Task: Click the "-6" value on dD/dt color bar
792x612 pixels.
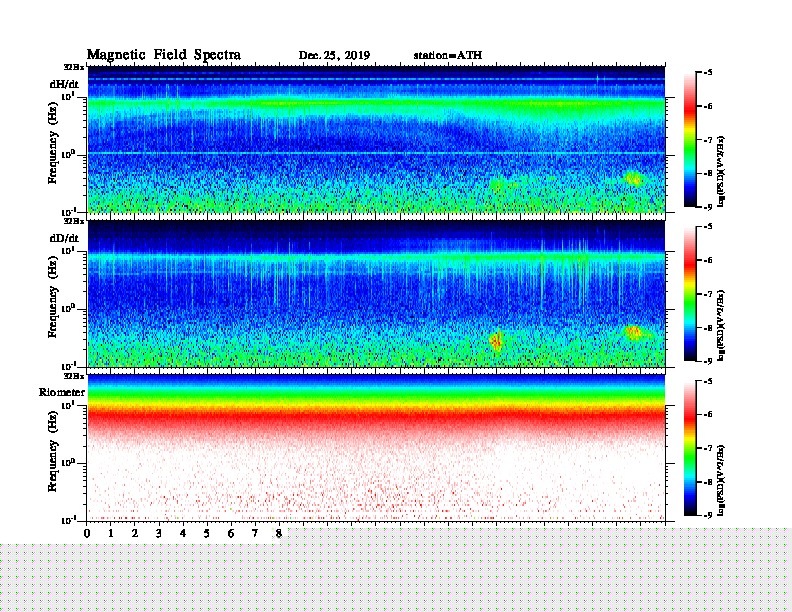Action: point(708,261)
